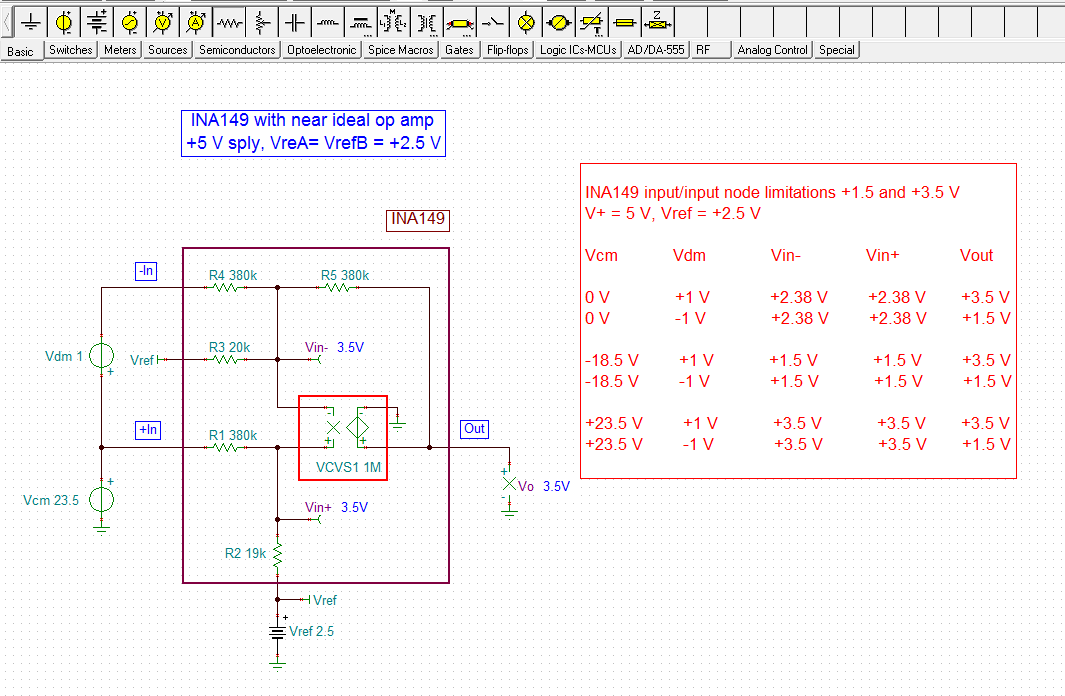Select the Switch component icon
The width and height of the screenshot is (1065, 696).
click(493, 22)
